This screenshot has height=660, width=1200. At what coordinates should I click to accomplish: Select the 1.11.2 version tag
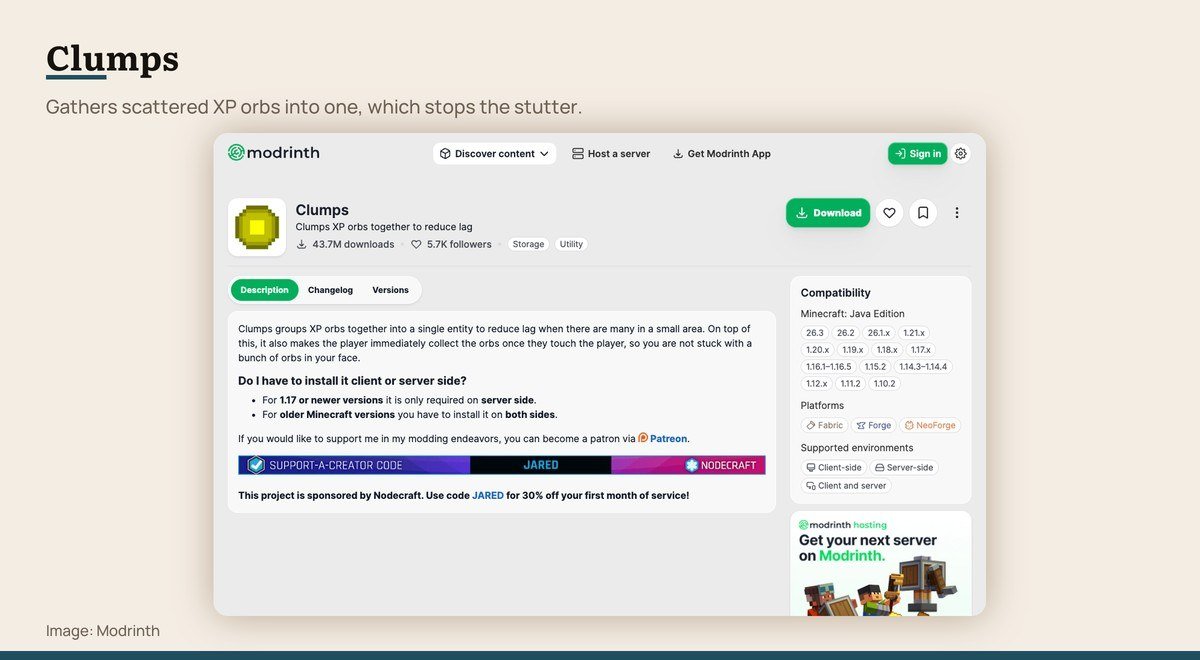point(850,384)
